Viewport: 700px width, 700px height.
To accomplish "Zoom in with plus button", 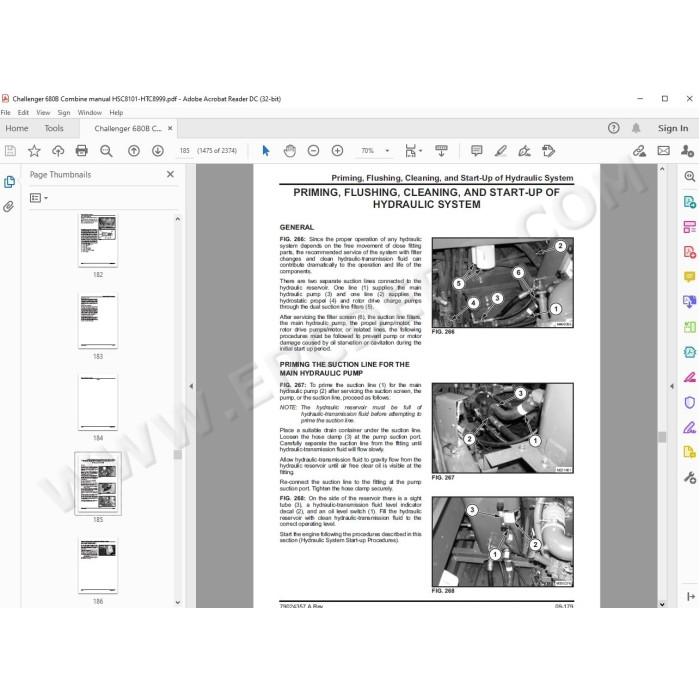I will pyautogui.click(x=338, y=151).
